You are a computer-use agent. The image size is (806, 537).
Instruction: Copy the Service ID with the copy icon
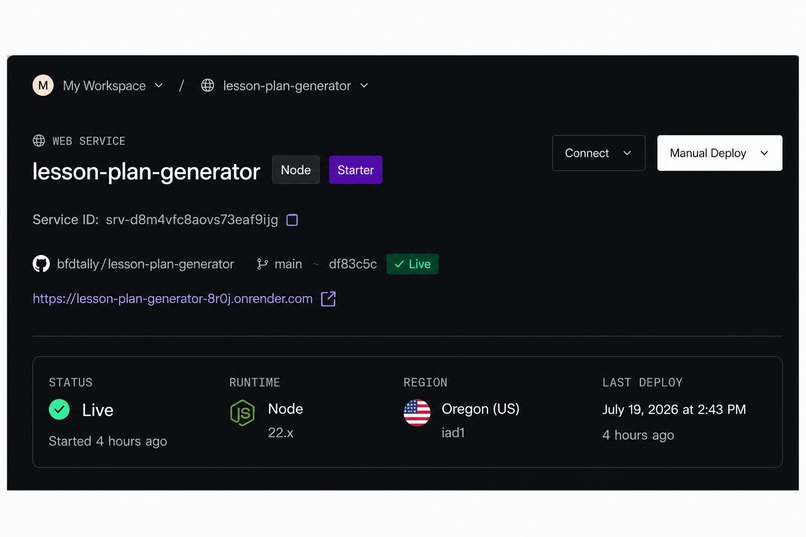coord(292,220)
